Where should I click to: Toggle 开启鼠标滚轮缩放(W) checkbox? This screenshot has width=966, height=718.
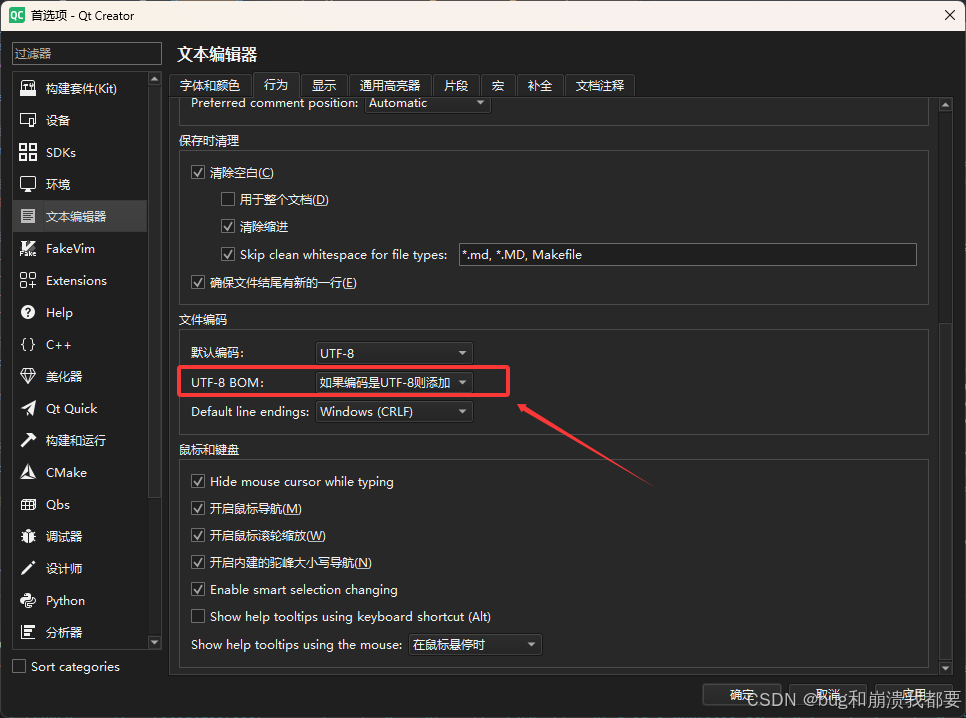pyautogui.click(x=198, y=535)
